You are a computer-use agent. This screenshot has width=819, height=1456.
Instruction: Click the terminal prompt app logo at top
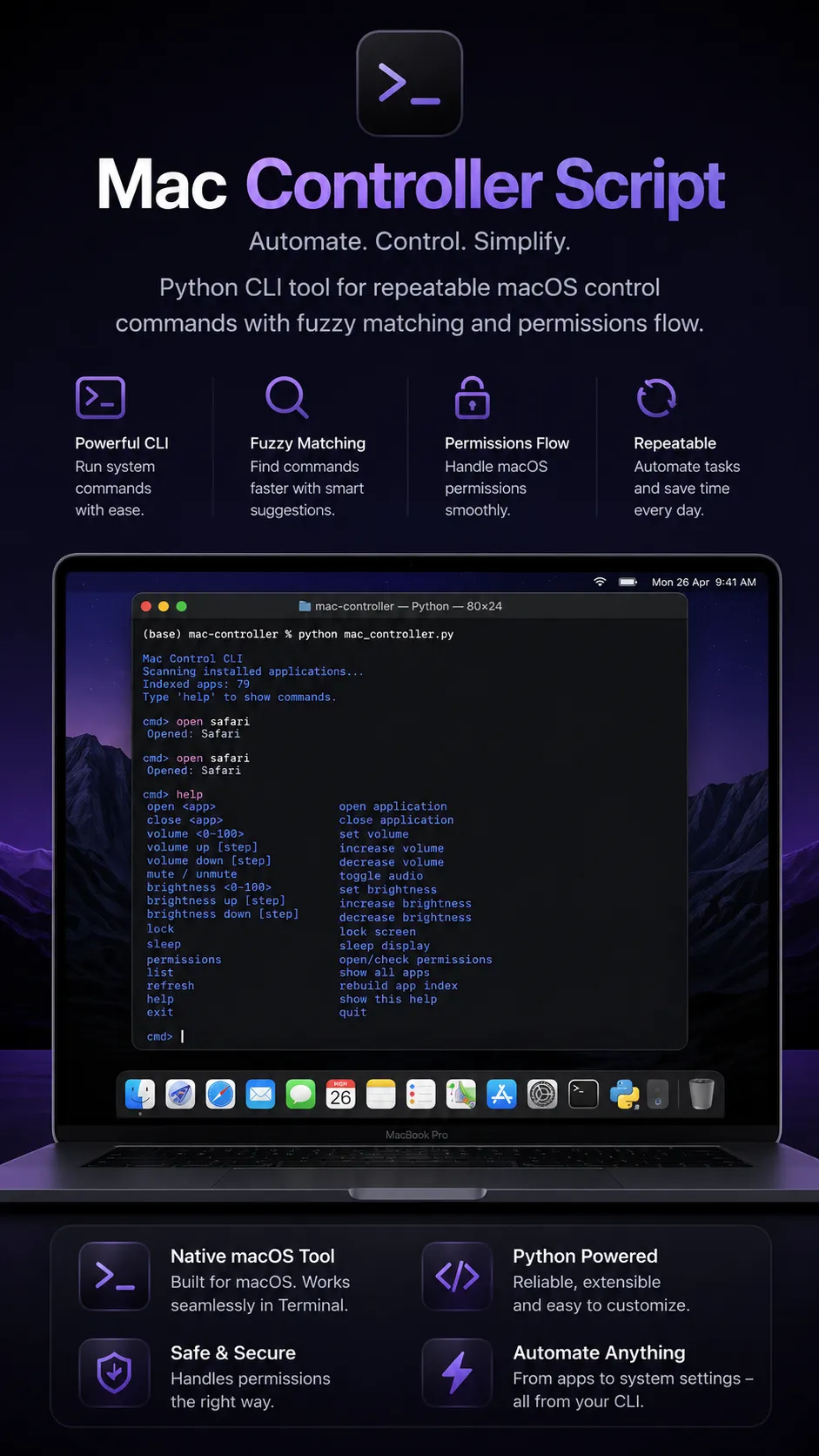pos(409,84)
